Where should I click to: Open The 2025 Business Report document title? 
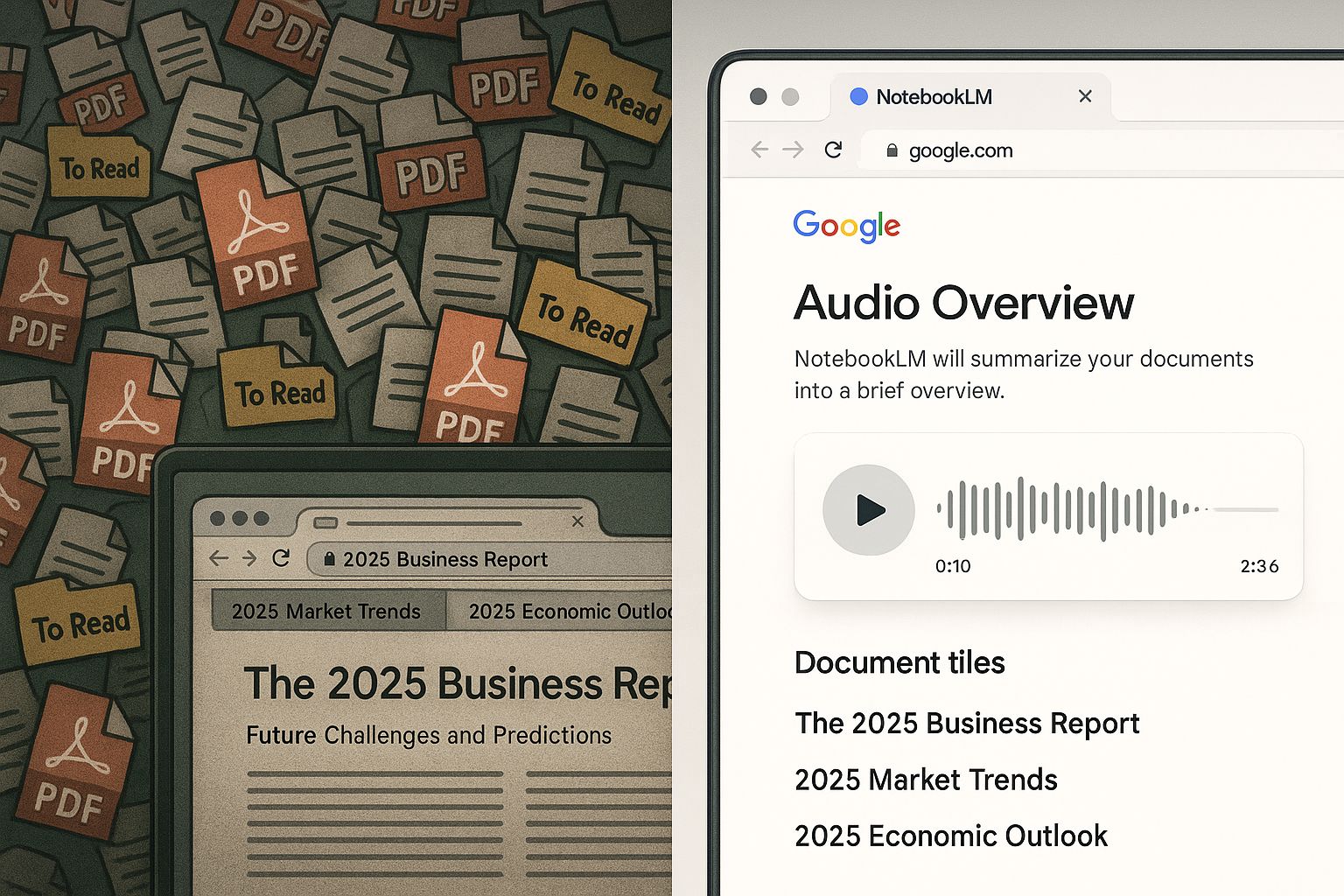click(x=967, y=724)
